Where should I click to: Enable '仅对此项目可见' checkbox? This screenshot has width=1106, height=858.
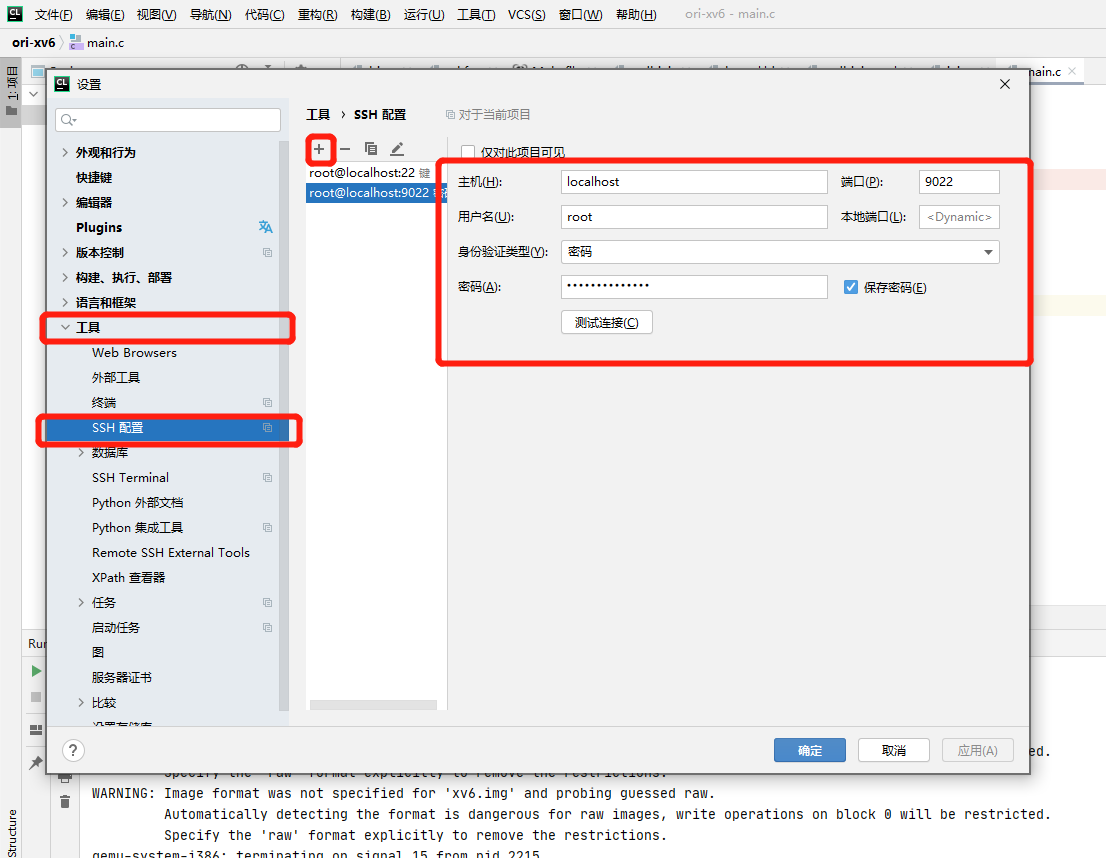tap(467, 152)
